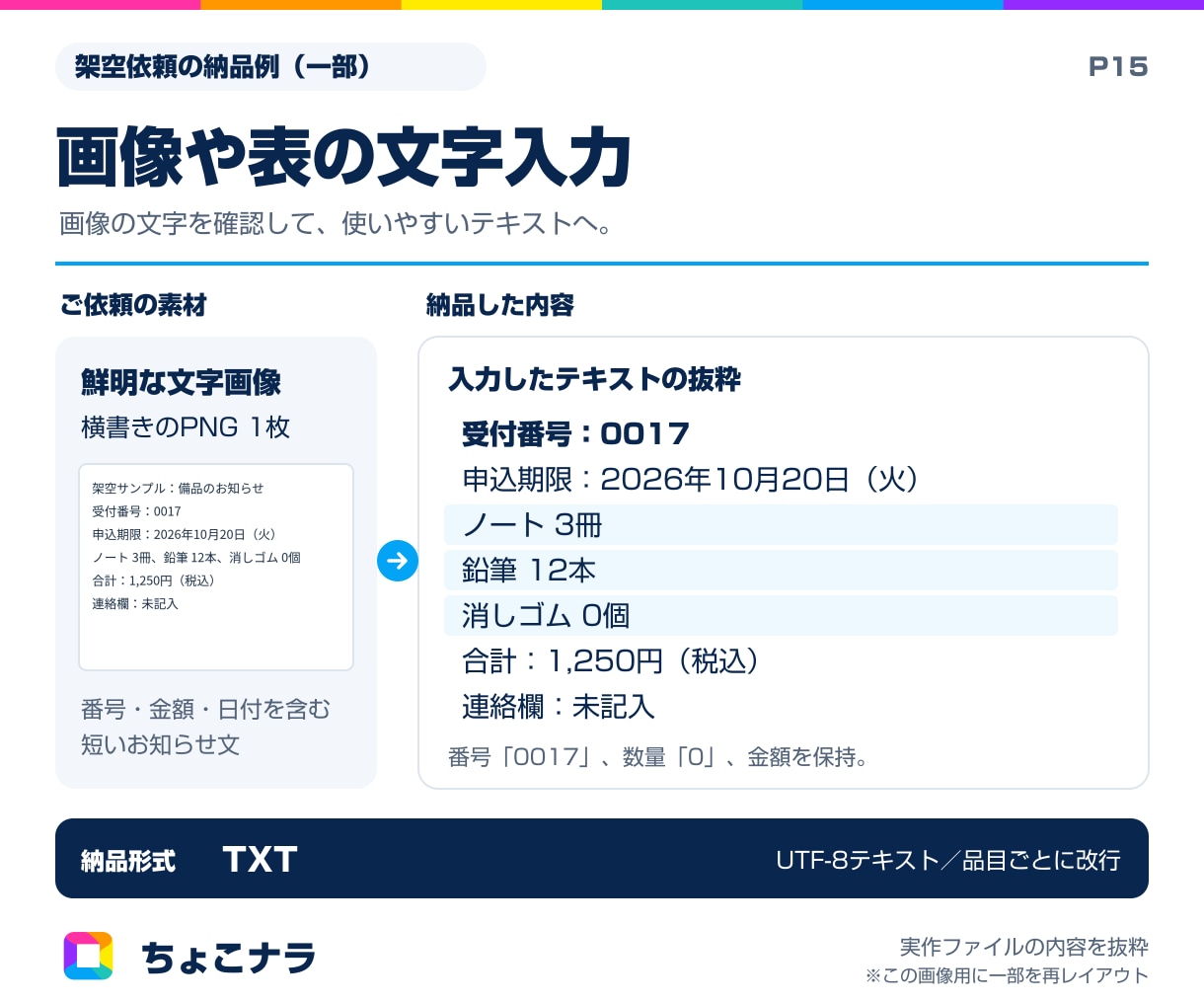Click the blue circular arrow icon
This screenshot has width=1204, height=1003.
[x=398, y=561]
